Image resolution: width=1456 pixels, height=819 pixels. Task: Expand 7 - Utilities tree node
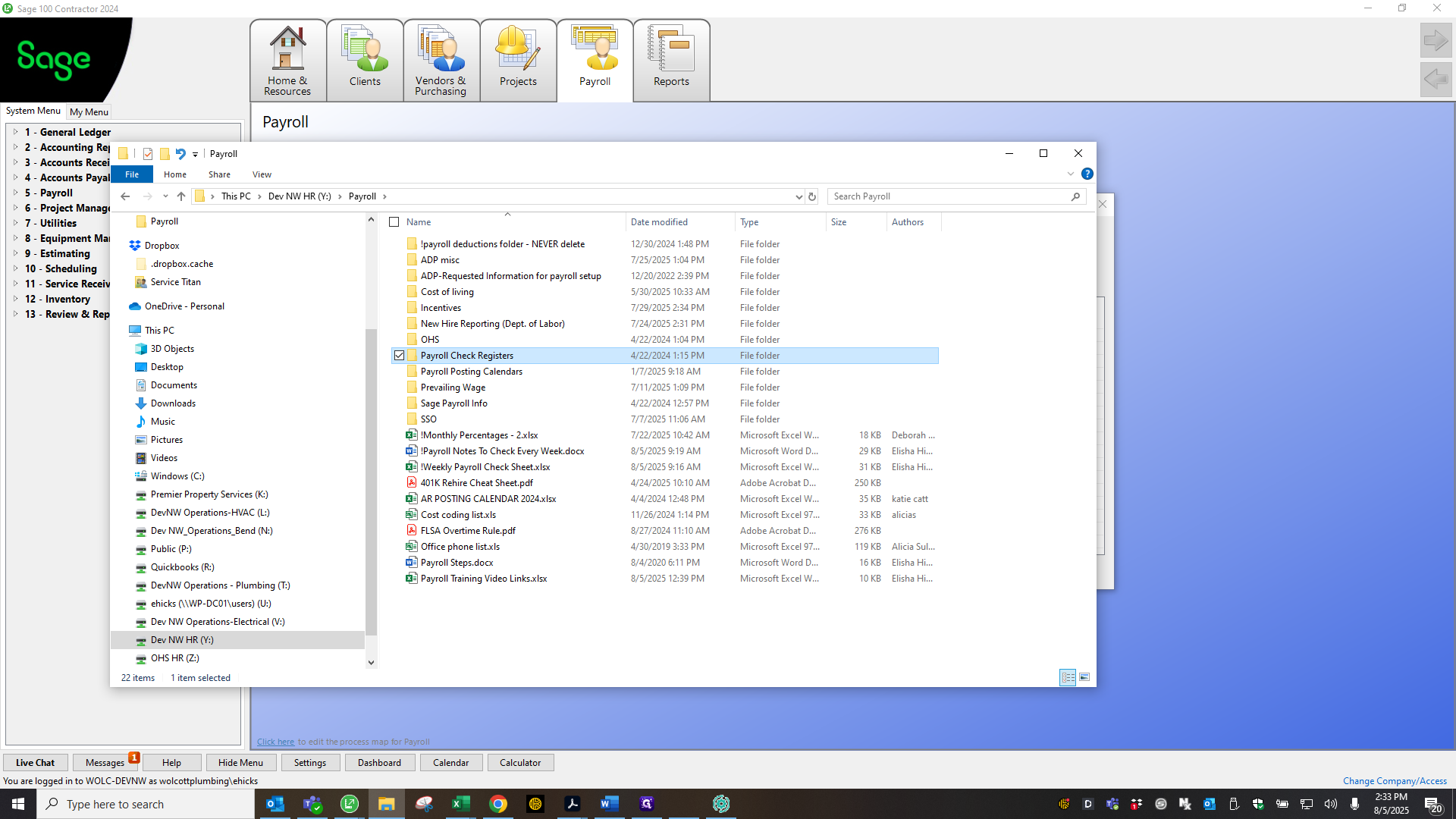coord(16,223)
